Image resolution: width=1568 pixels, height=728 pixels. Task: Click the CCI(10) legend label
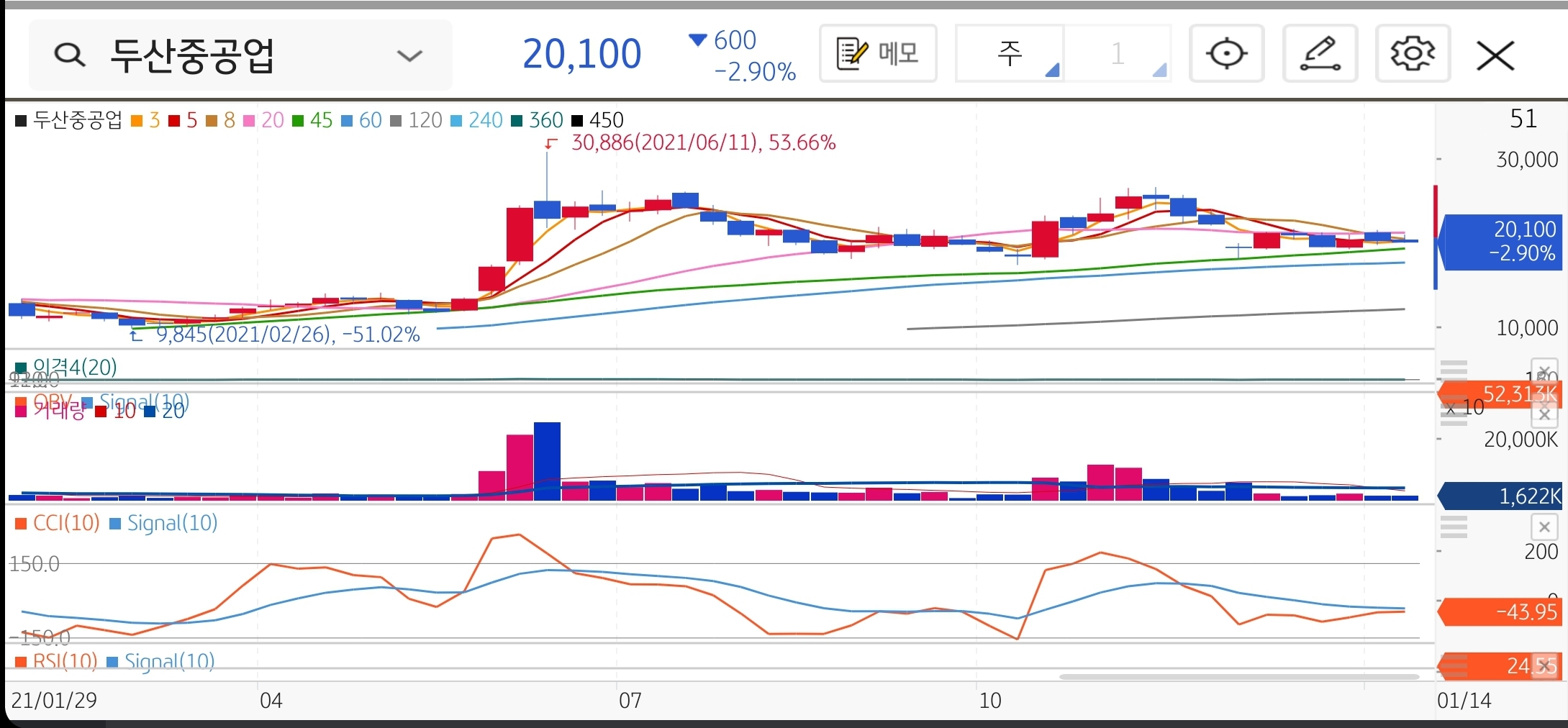66,523
